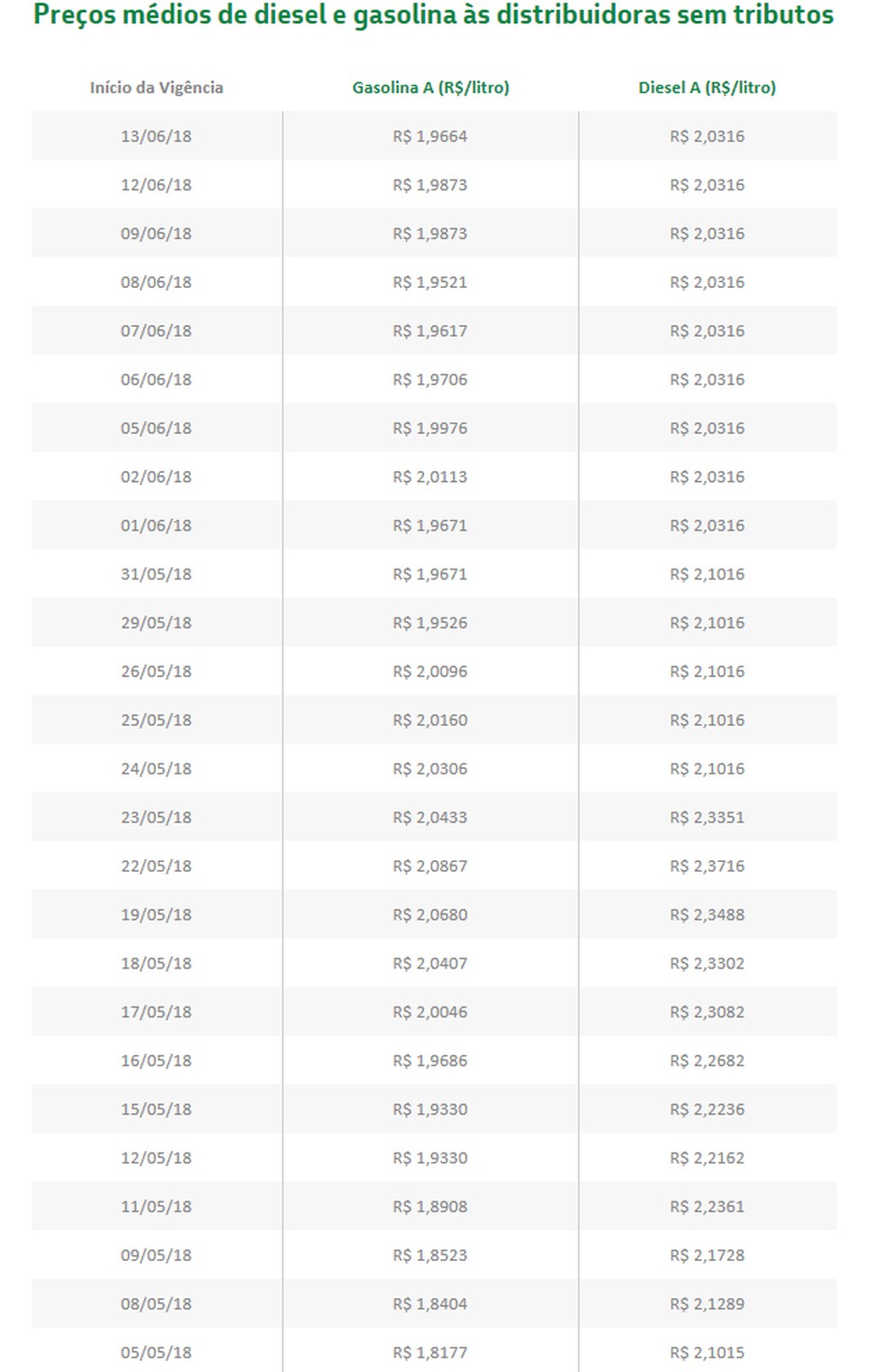Select gasoline price R$ 2,0096
This screenshot has width=888, height=1372.
[x=430, y=672]
